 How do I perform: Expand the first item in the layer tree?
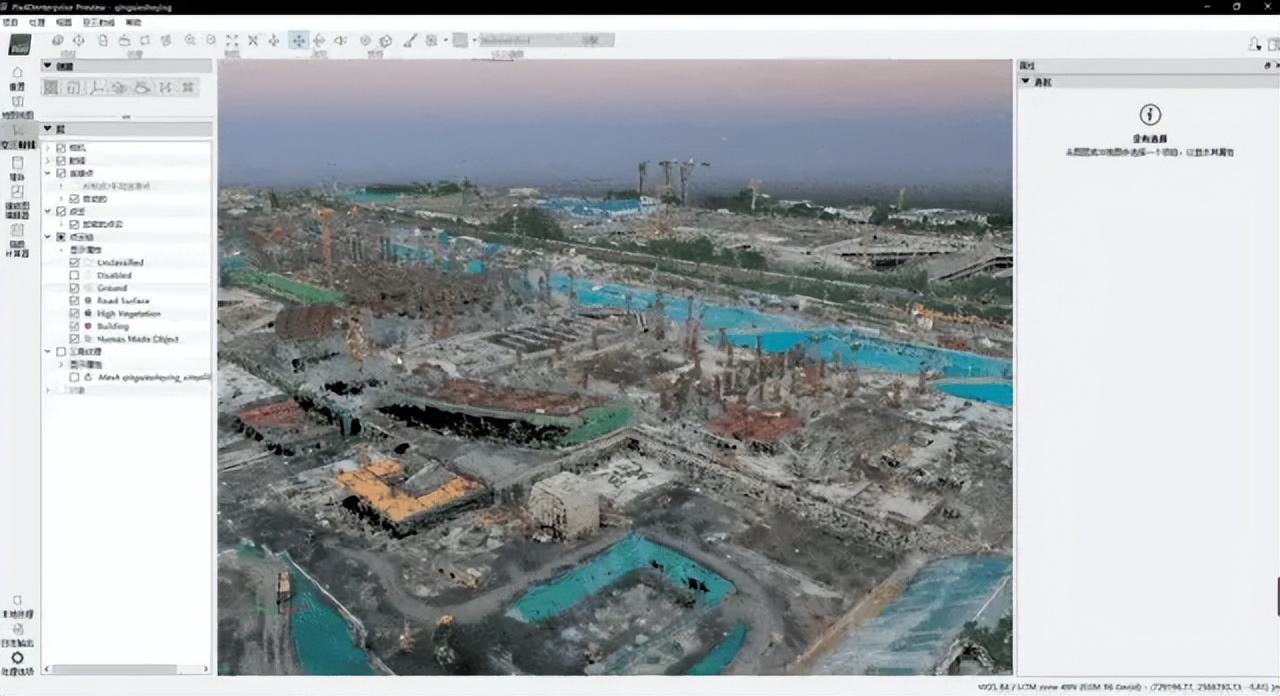pyautogui.click(x=48, y=148)
